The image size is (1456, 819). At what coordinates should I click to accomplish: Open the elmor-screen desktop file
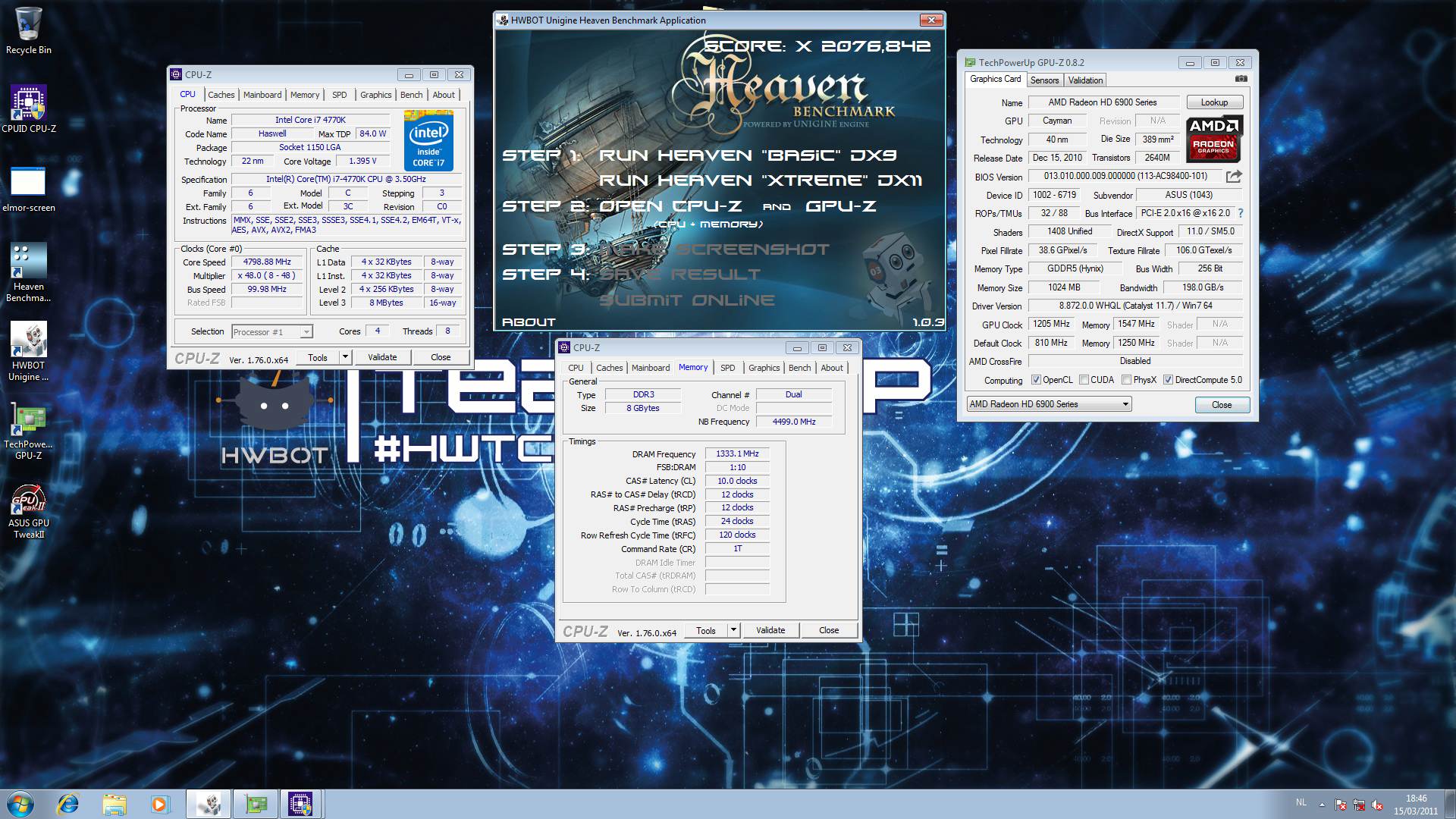tap(29, 189)
